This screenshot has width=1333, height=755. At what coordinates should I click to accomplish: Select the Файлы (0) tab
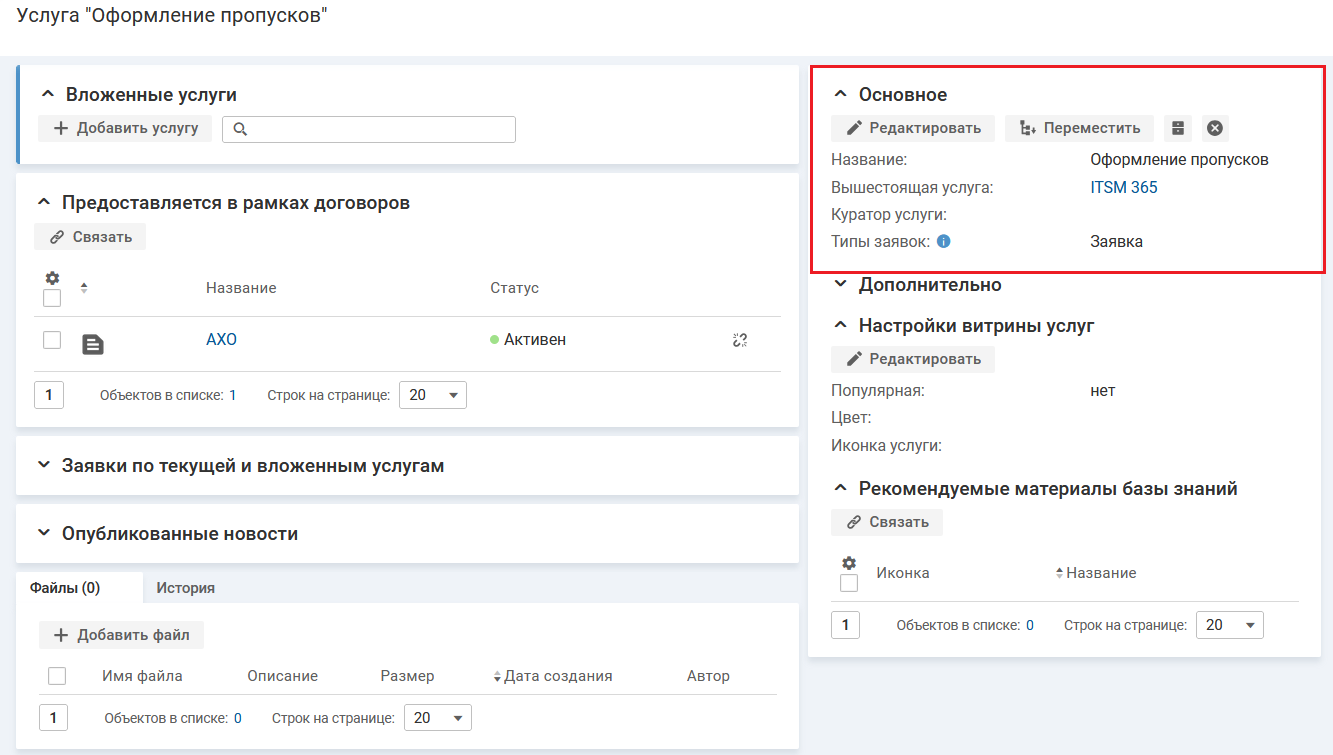pyautogui.click(x=65, y=588)
